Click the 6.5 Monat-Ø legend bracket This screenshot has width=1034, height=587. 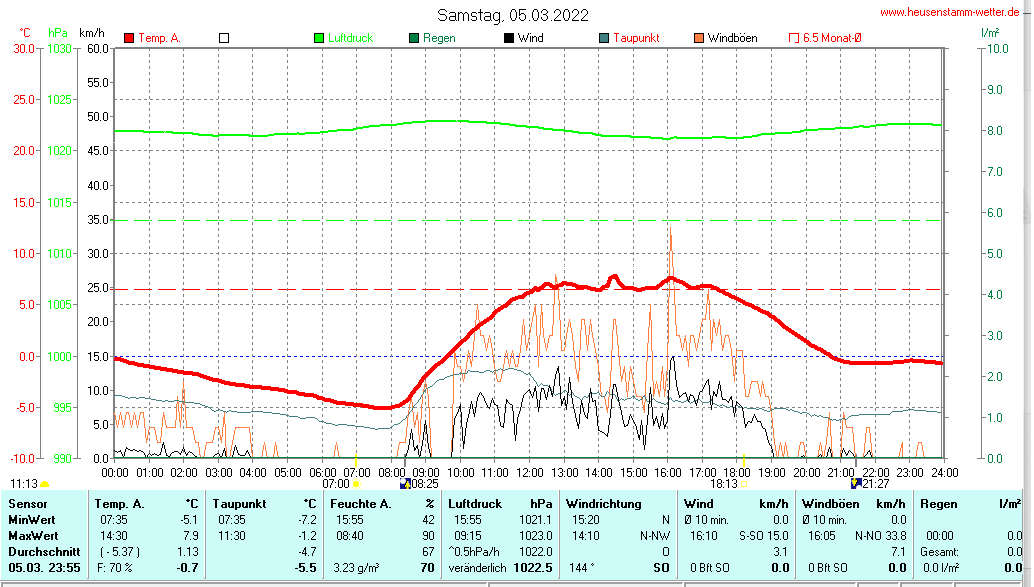[x=794, y=38]
